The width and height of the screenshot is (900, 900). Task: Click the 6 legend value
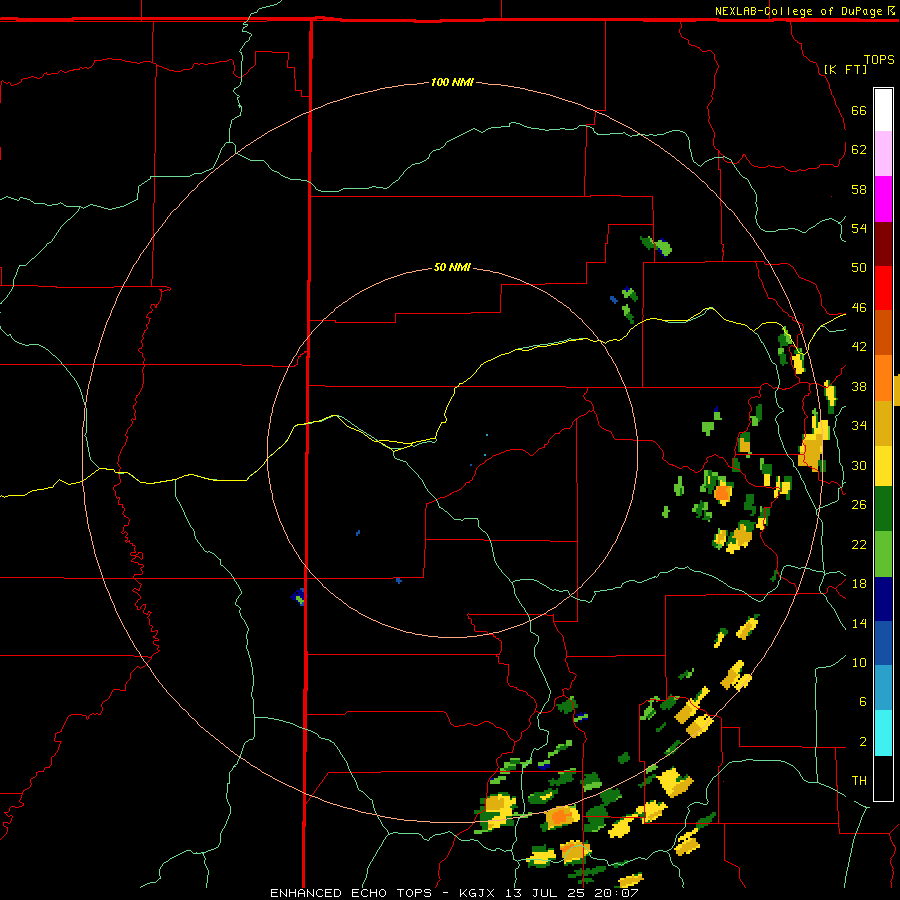point(862,702)
